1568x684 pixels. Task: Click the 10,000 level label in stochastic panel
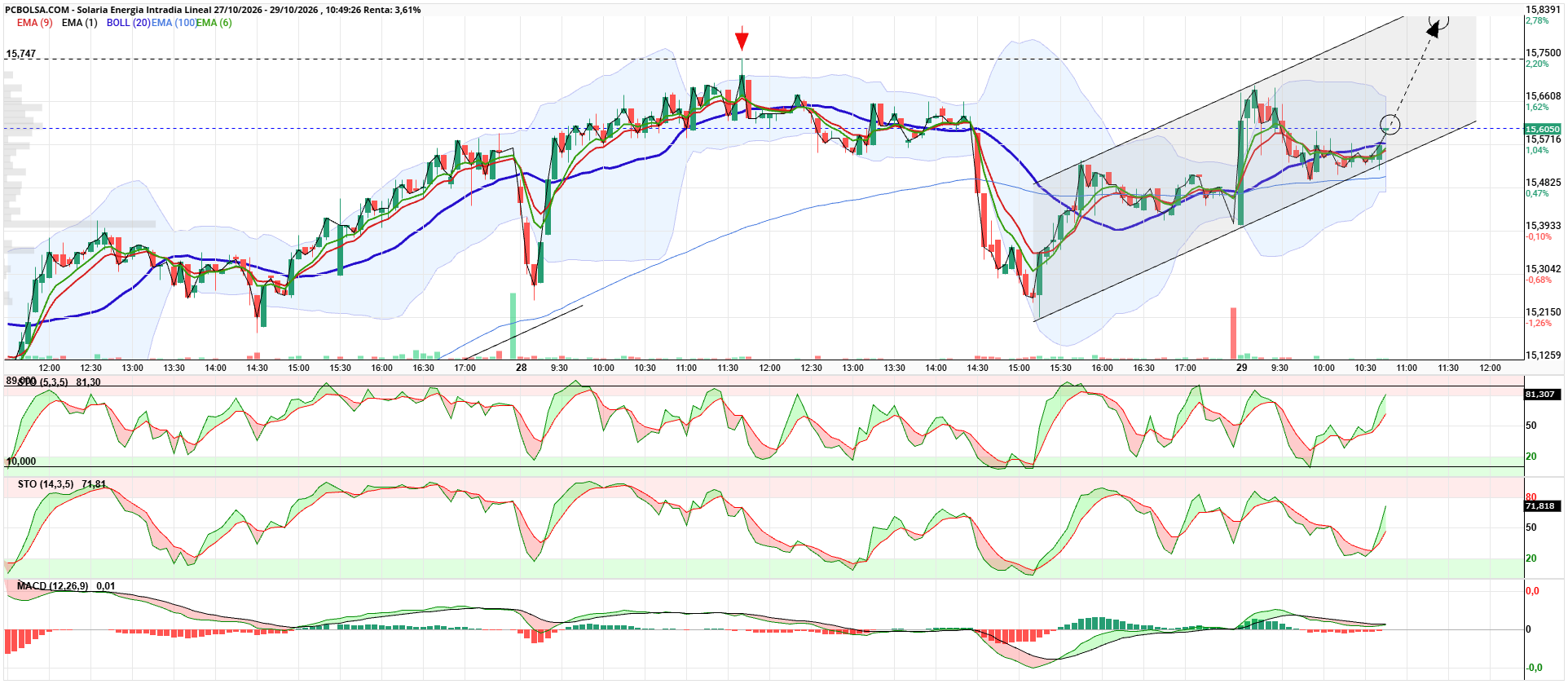pyautogui.click(x=21, y=461)
